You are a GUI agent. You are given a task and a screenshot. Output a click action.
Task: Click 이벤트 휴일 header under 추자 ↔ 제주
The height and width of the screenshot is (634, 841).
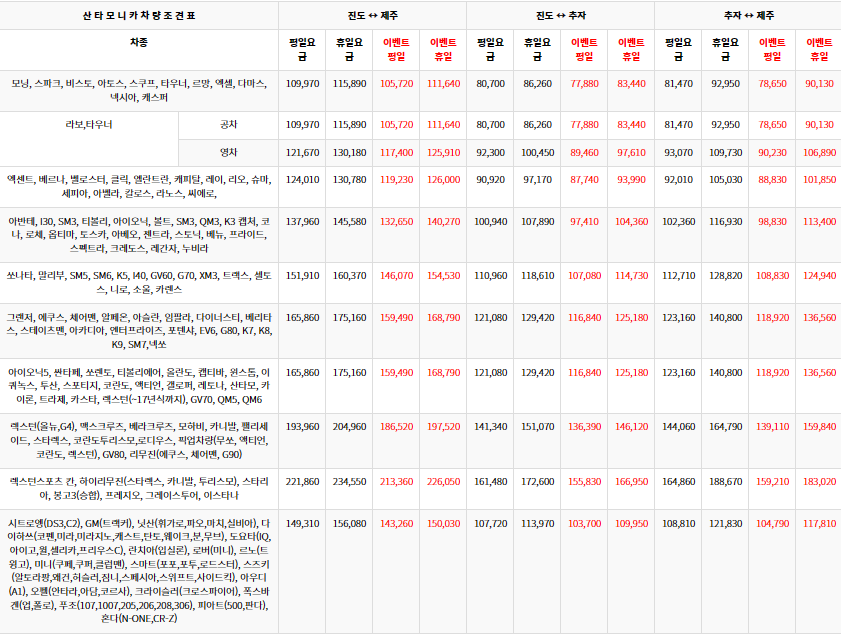[819, 49]
